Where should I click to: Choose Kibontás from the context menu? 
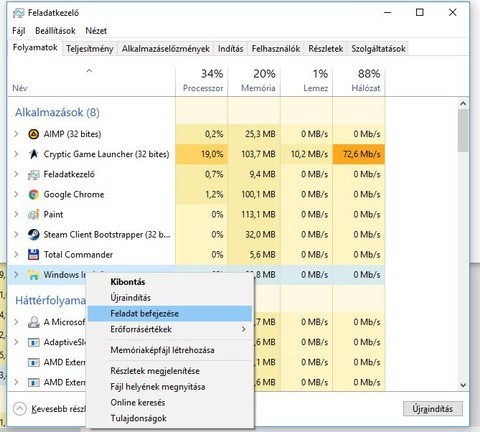tap(170, 282)
